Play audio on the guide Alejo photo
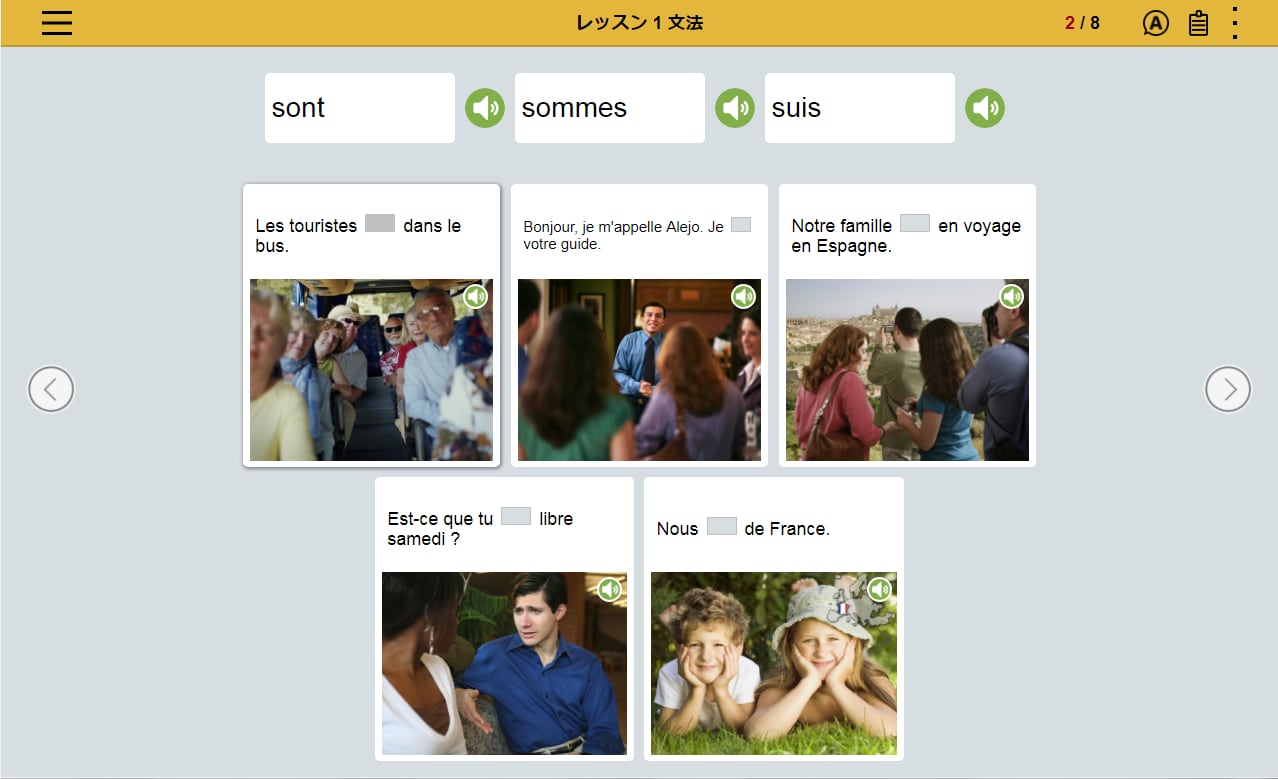This screenshot has width=1278, height=779. 744,296
